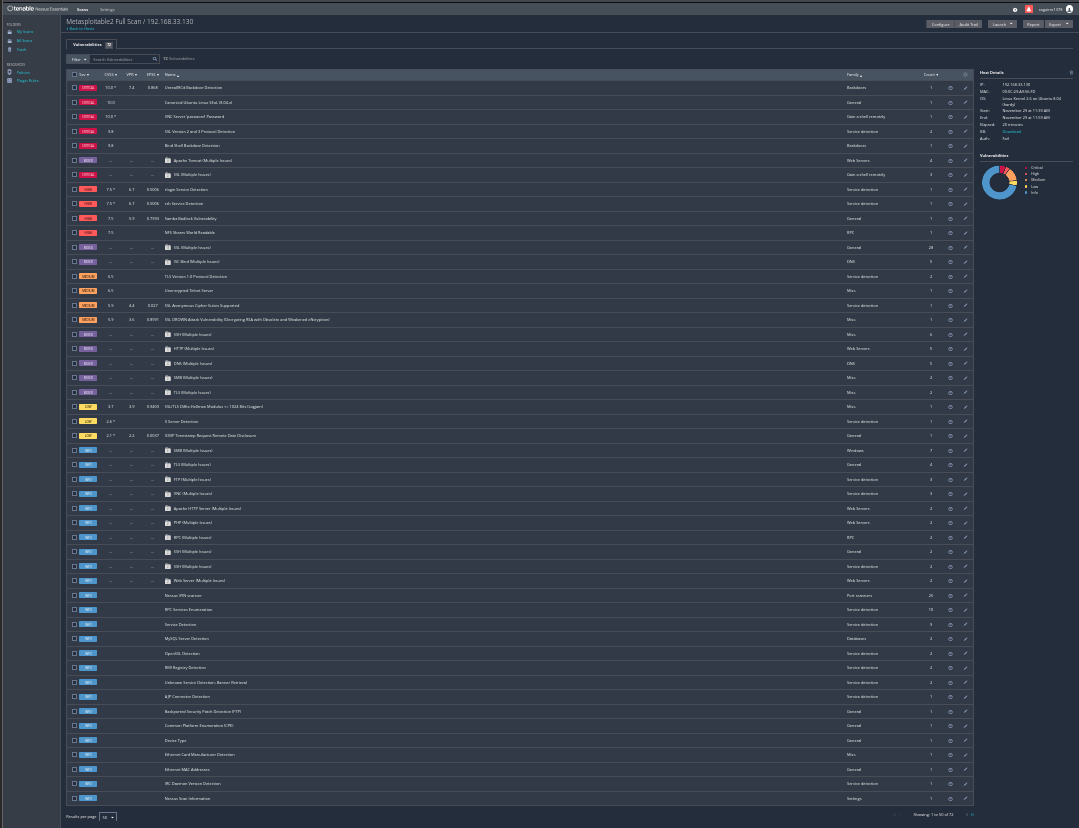Switch to the Settings menu item
This screenshot has height=828, width=1079.
(x=107, y=9)
